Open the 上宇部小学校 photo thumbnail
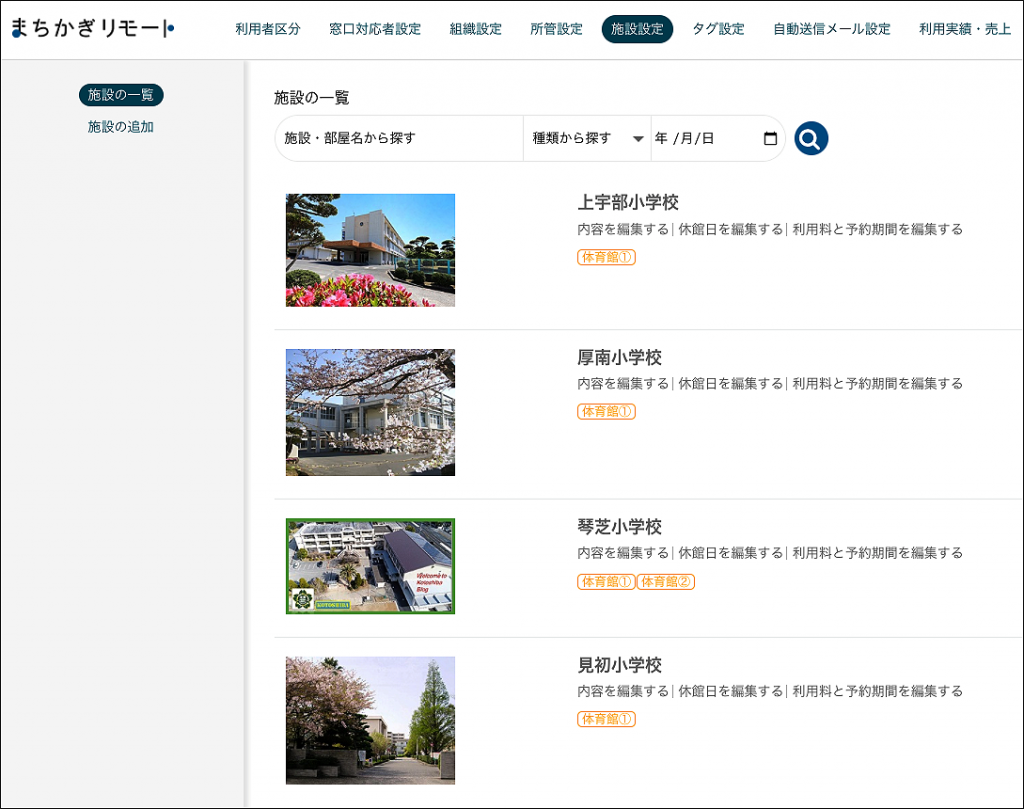1024x809 pixels. 370,250
